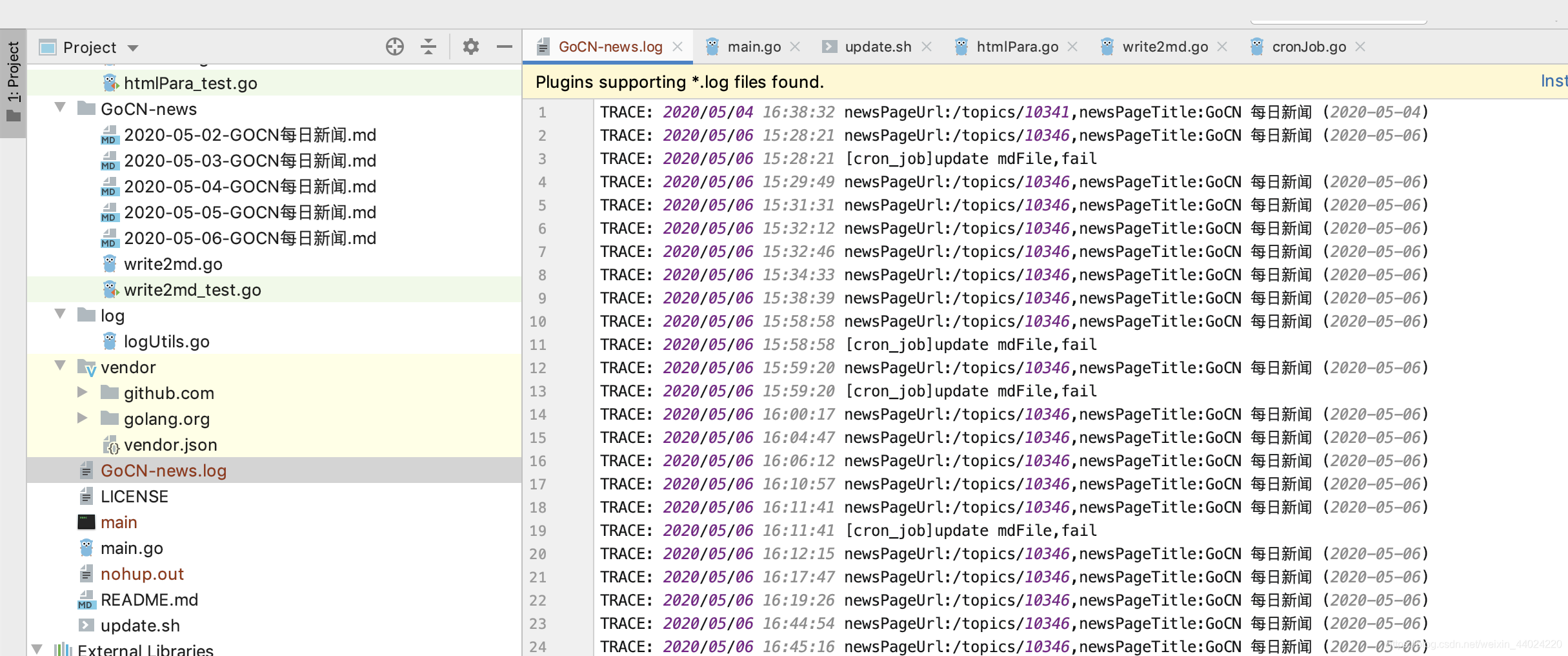Select write2md_test.go in the tree
This screenshot has width=1568, height=656.
pyautogui.click(x=274, y=289)
